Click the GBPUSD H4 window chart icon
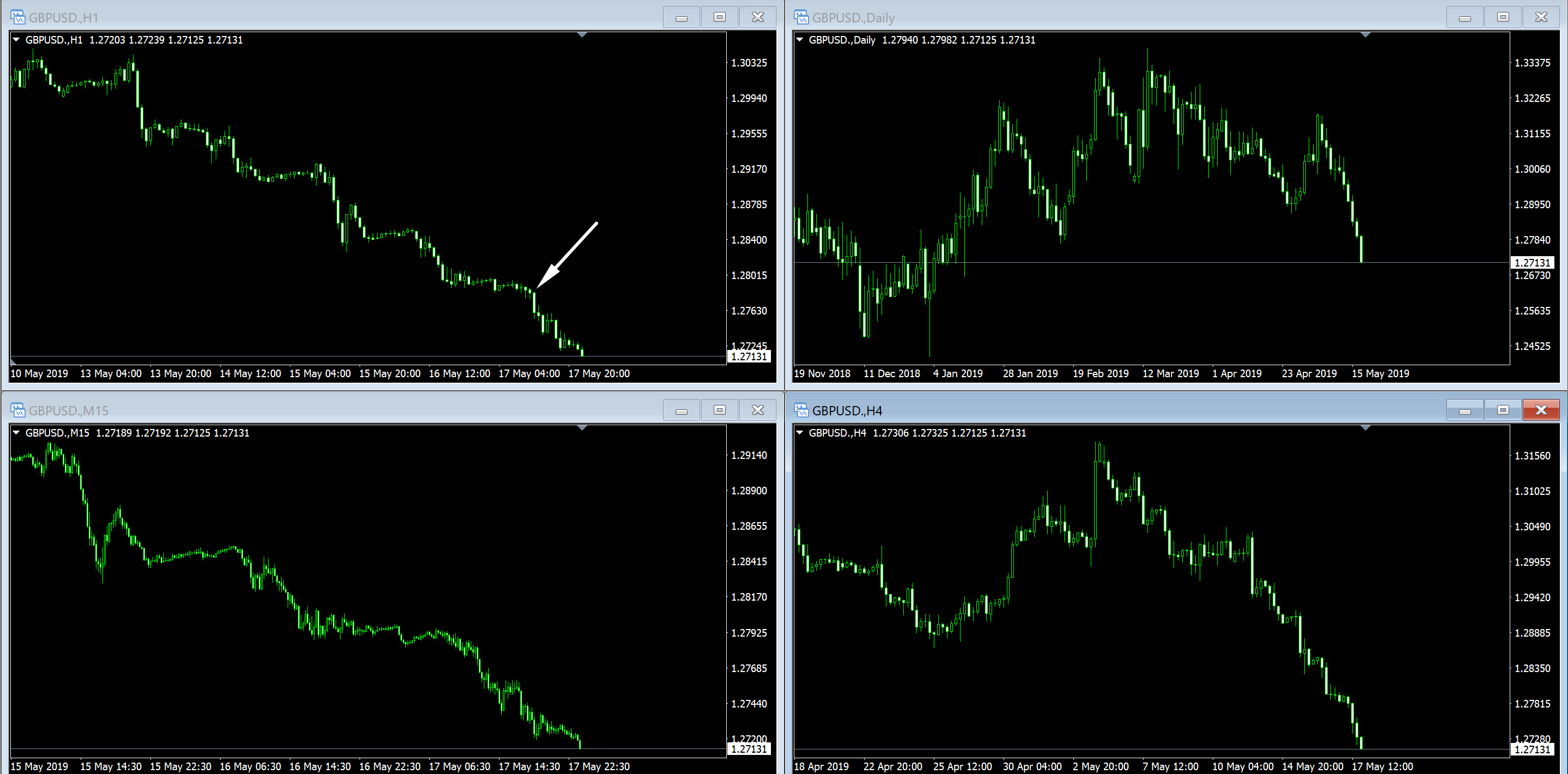 (x=801, y=410)
